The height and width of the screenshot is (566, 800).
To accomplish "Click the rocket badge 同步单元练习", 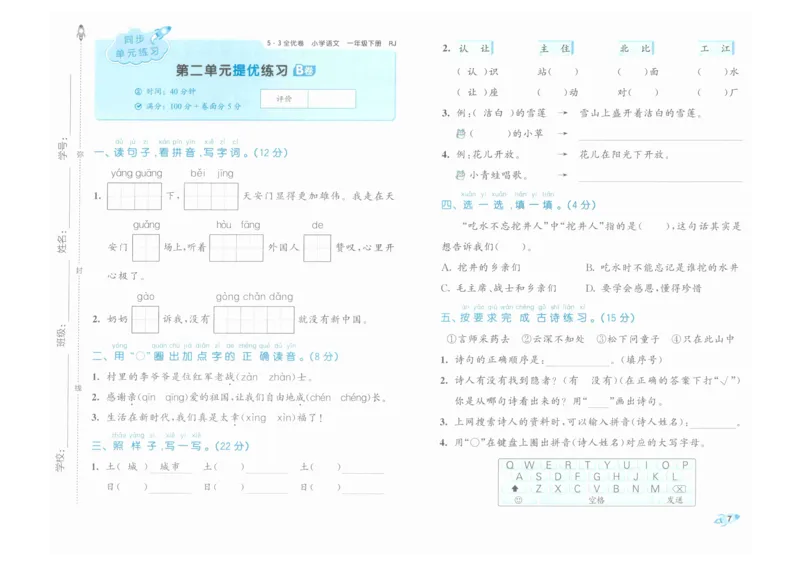I will tap(139, 45).
